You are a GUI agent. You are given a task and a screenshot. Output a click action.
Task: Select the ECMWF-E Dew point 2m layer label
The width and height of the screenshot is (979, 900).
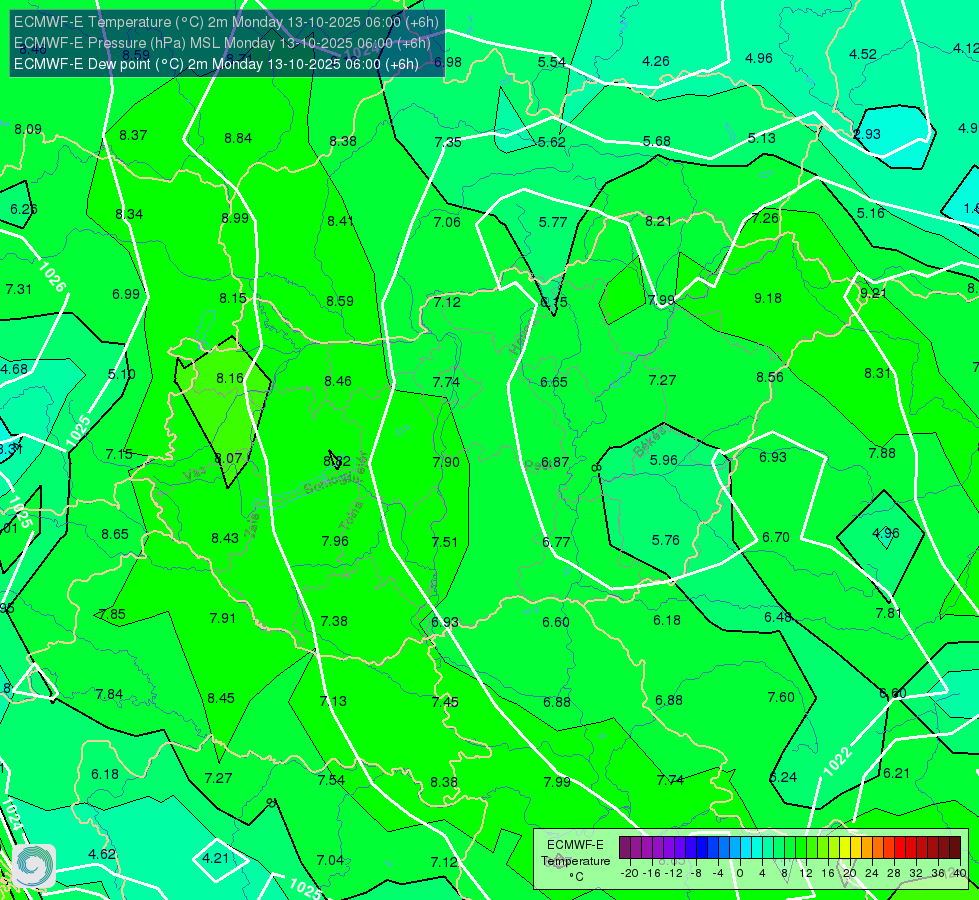click(x=216, y=64)
